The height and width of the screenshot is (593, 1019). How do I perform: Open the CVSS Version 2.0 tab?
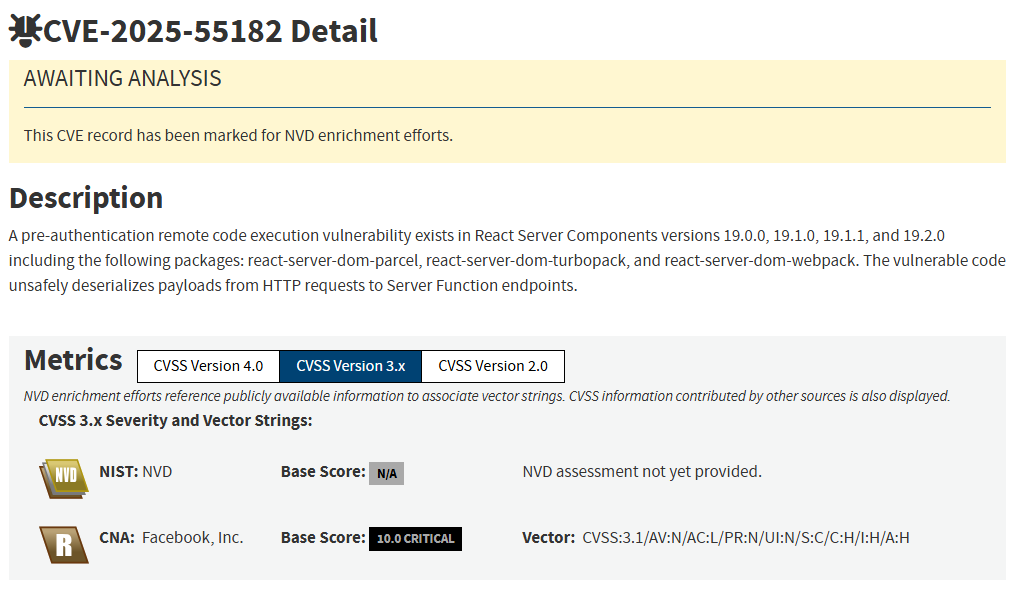[x=493, y=366]
